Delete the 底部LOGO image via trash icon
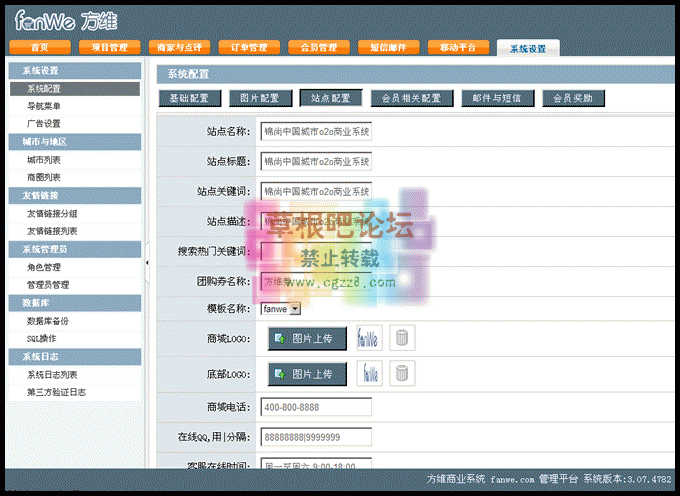 (402, 373)
